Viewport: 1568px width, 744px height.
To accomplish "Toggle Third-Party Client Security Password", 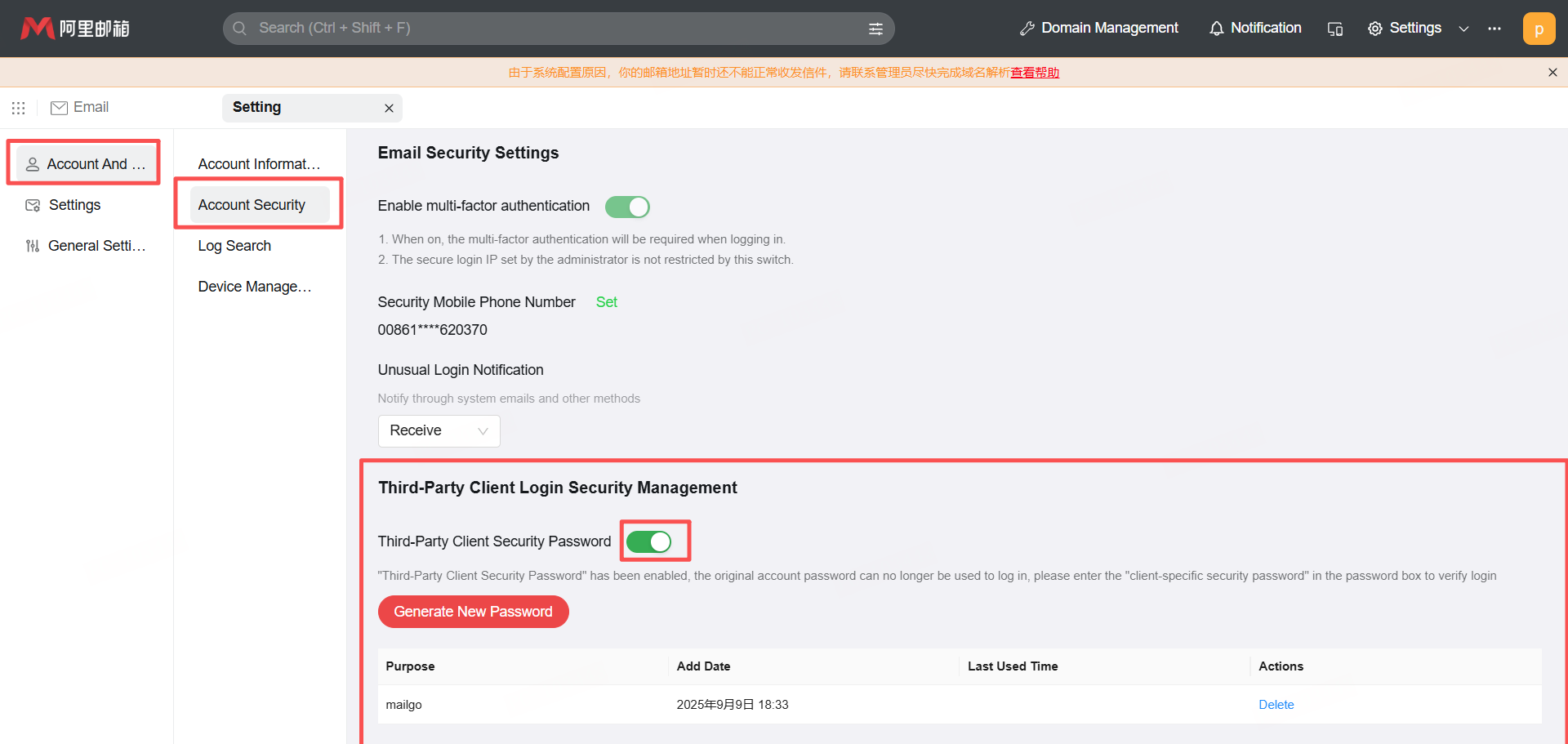I will pos(649,541).
